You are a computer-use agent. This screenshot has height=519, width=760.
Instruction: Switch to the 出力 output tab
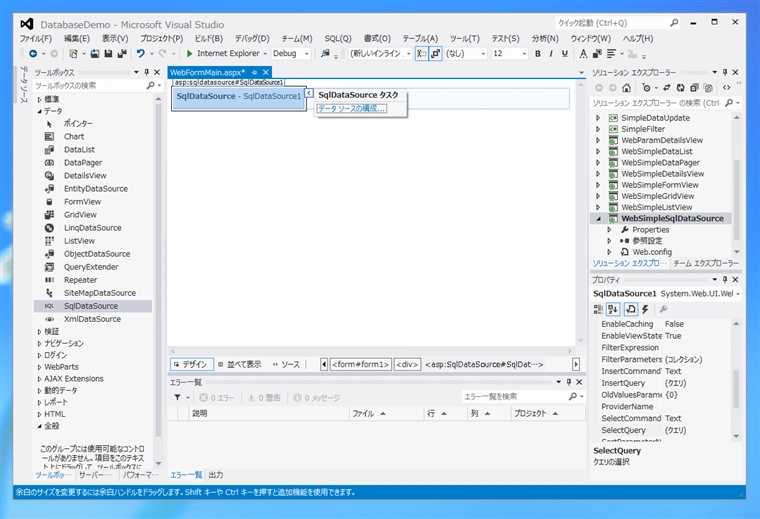click(x=216, y=475)
